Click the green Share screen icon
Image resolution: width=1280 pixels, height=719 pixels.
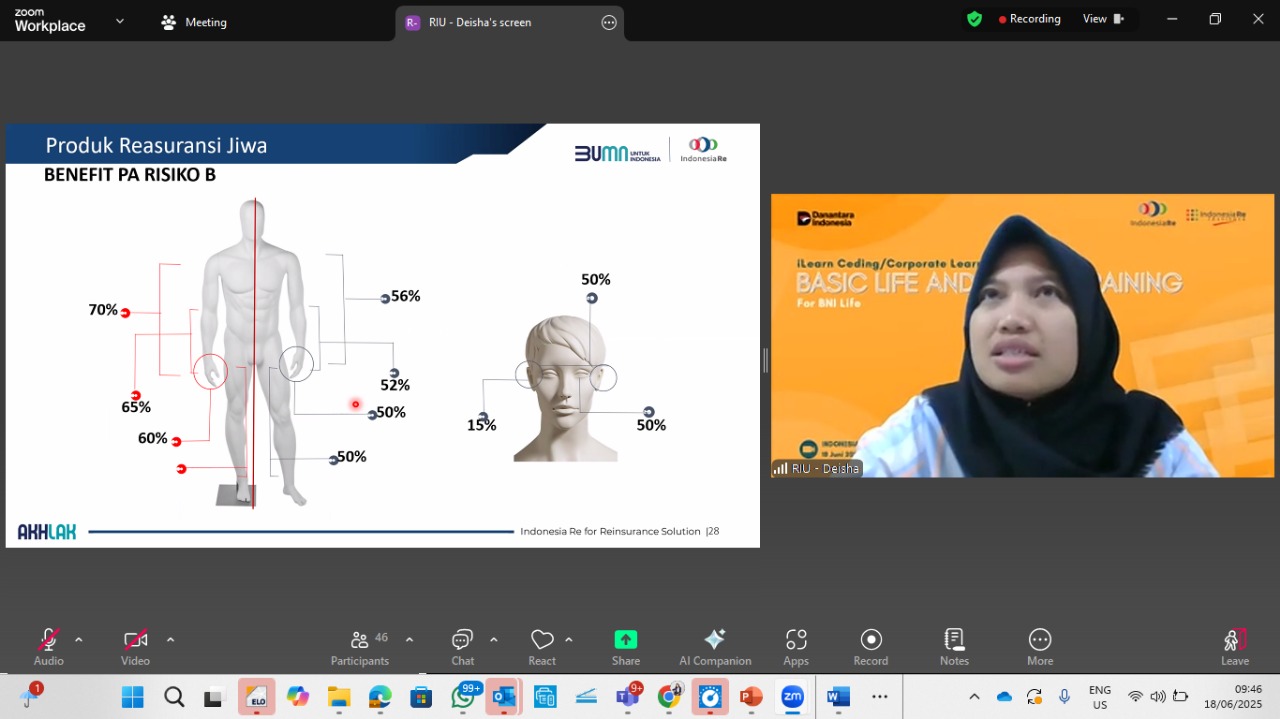coord(626,640)
